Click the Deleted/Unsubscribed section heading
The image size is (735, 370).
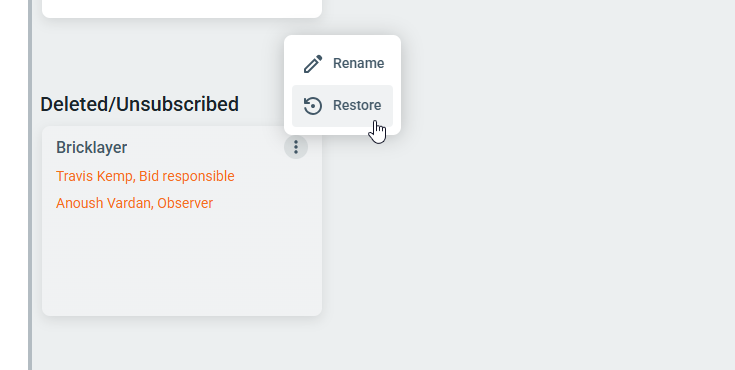tap(140, 104)
